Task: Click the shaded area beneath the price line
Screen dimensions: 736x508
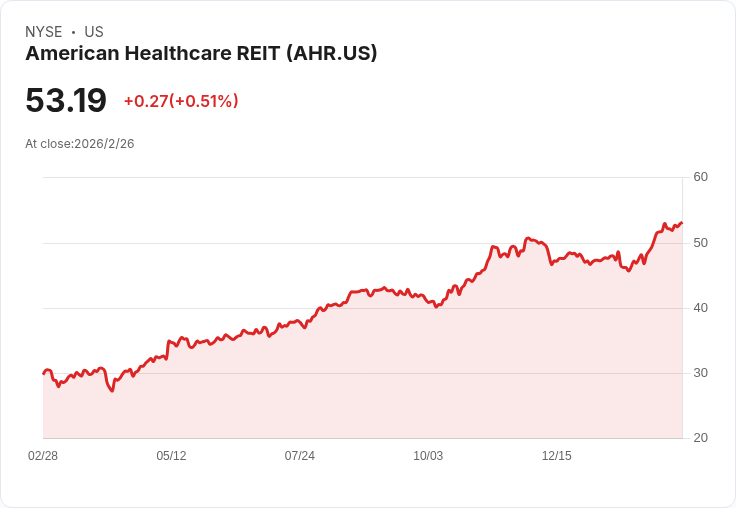Action: [362, 376]
